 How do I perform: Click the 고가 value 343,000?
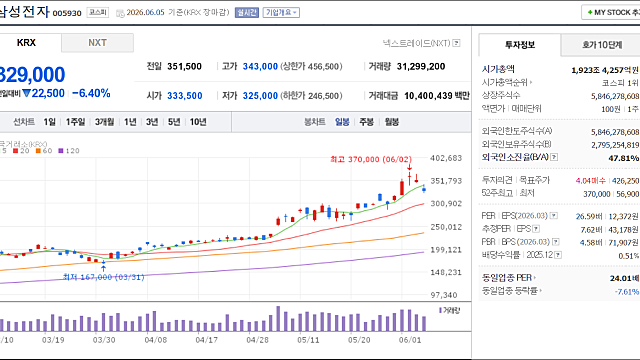pos(260,67)
